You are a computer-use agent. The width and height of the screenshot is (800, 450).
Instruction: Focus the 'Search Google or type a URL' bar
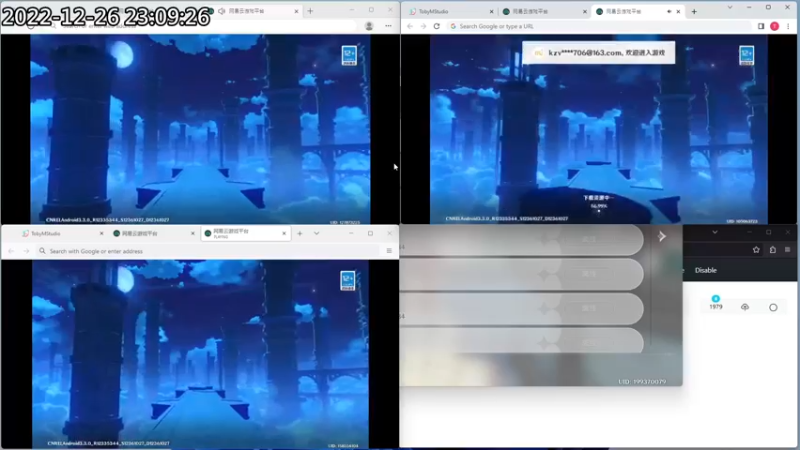[599, 26]
